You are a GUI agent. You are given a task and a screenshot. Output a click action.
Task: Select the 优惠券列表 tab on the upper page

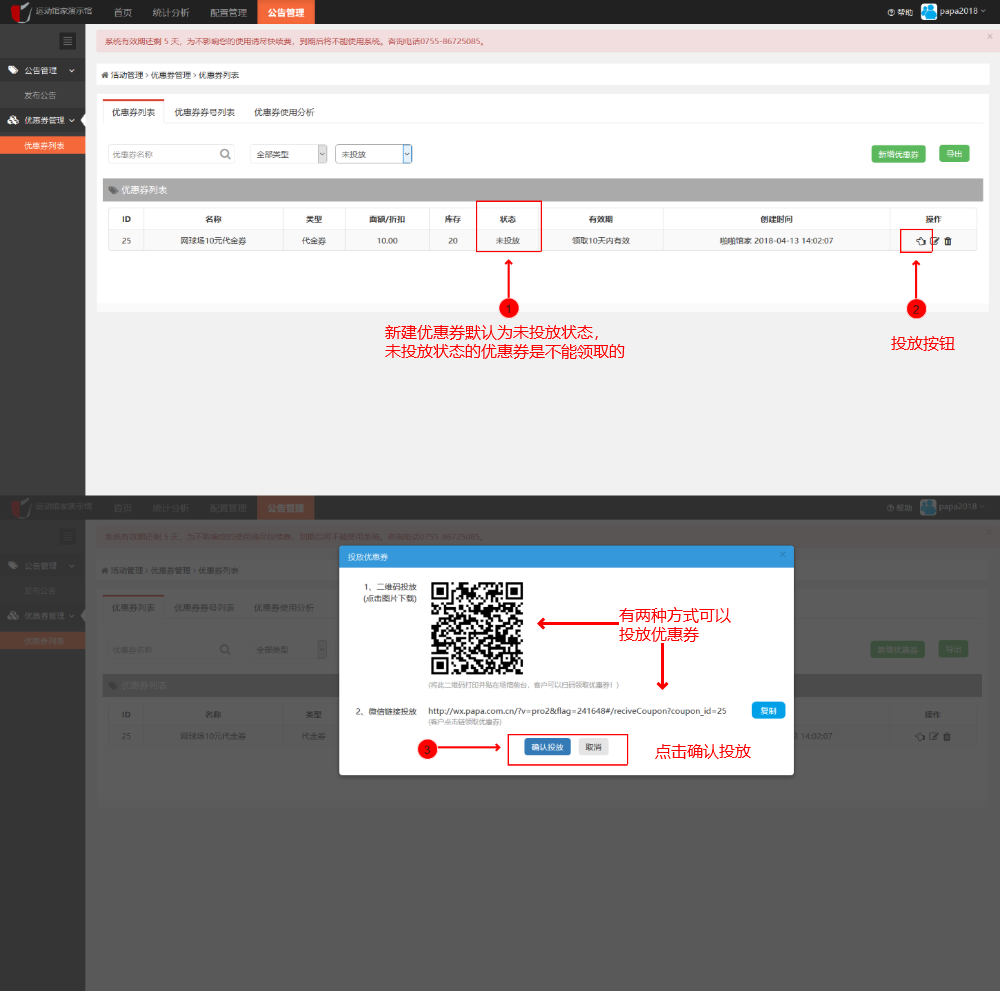(x=133, y=112)
